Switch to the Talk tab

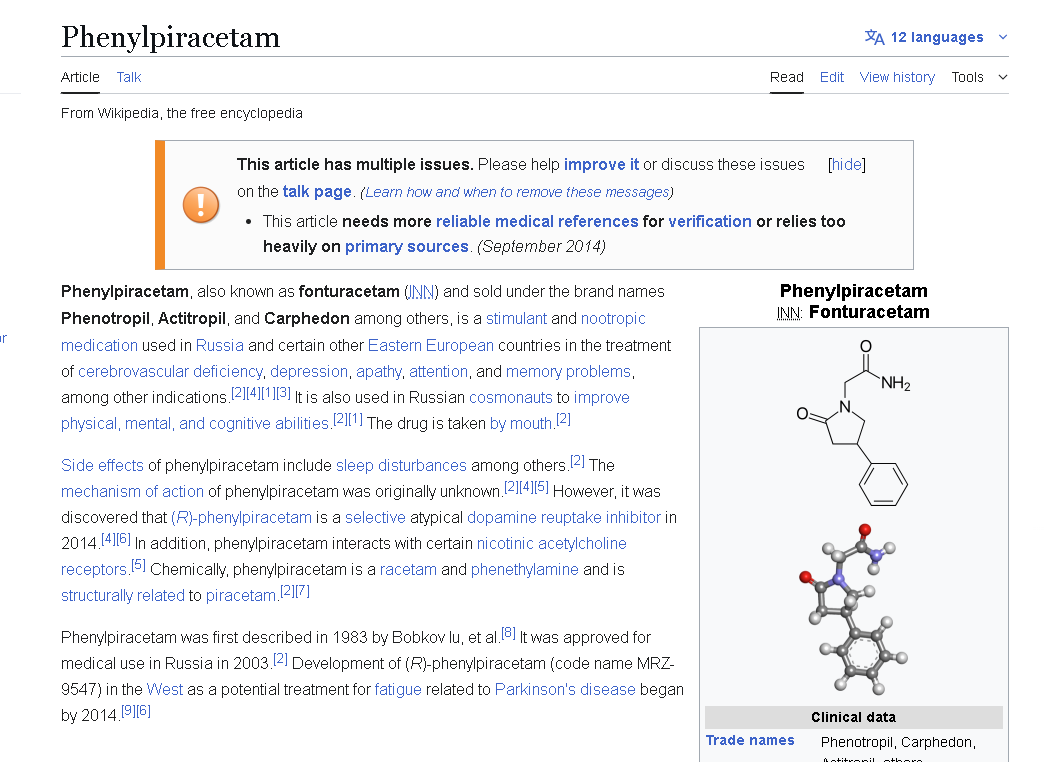128,77
